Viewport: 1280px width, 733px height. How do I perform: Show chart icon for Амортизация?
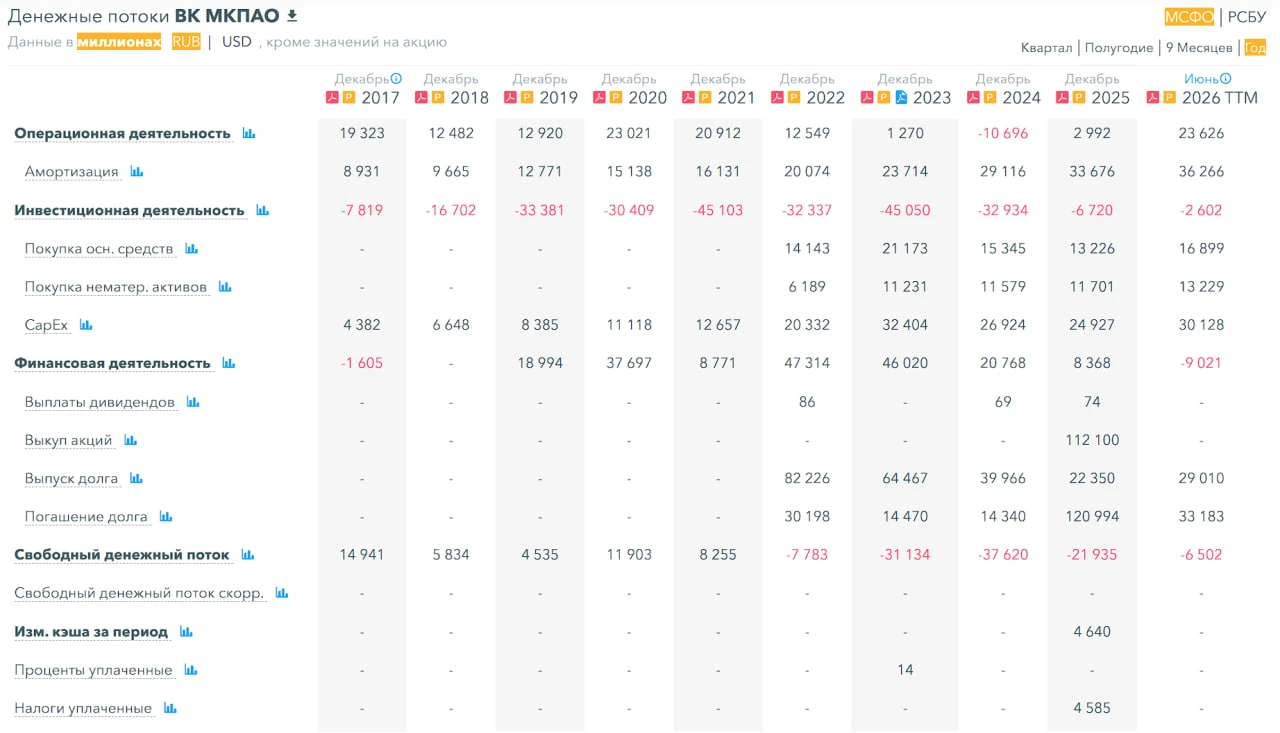tap(137, 172)
